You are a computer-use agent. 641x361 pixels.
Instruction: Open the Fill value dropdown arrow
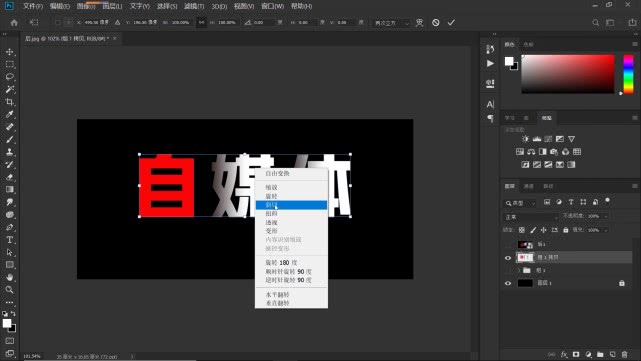(606, 230)
